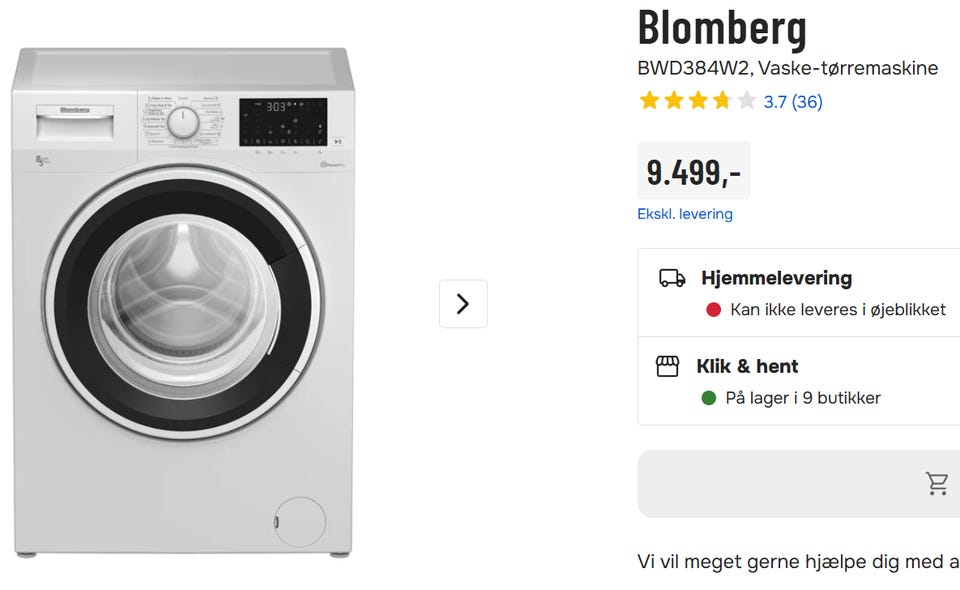960x590 pixels.
Task: Click the first yellow rating star
Action: 649,100
